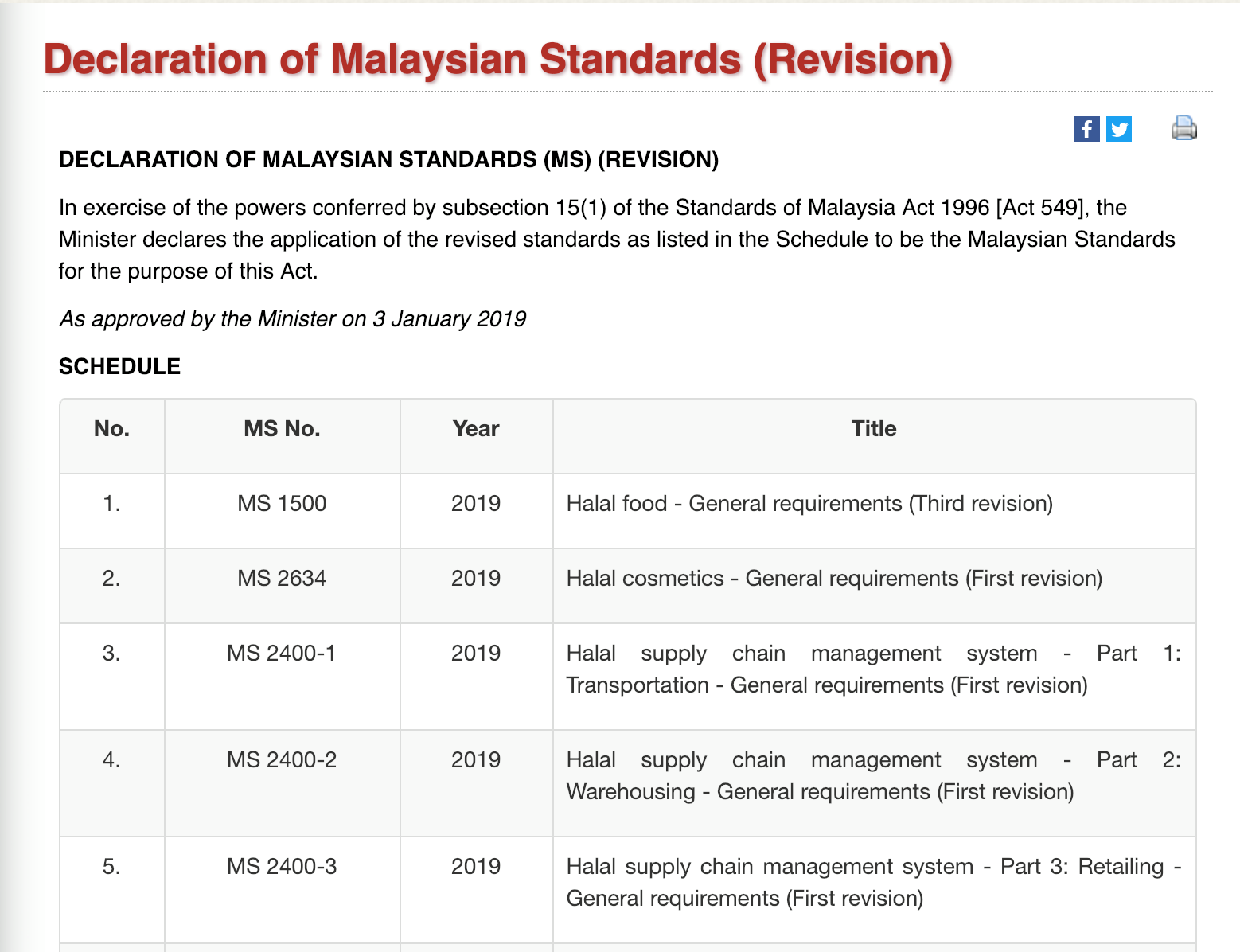Click the Halal cosmetics general requirements title
This screenshot has width=1240, height=952.
tap(834, 579)
